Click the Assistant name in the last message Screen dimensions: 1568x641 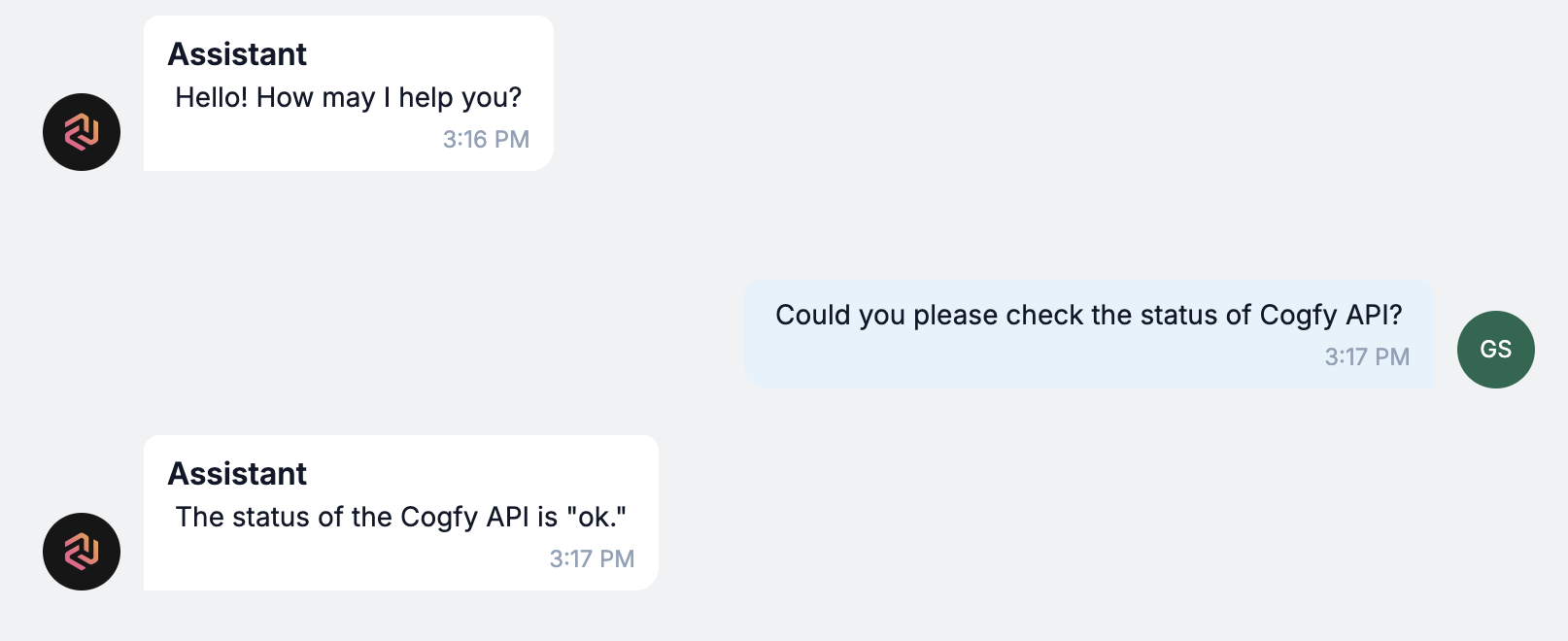tap(237, 474)
